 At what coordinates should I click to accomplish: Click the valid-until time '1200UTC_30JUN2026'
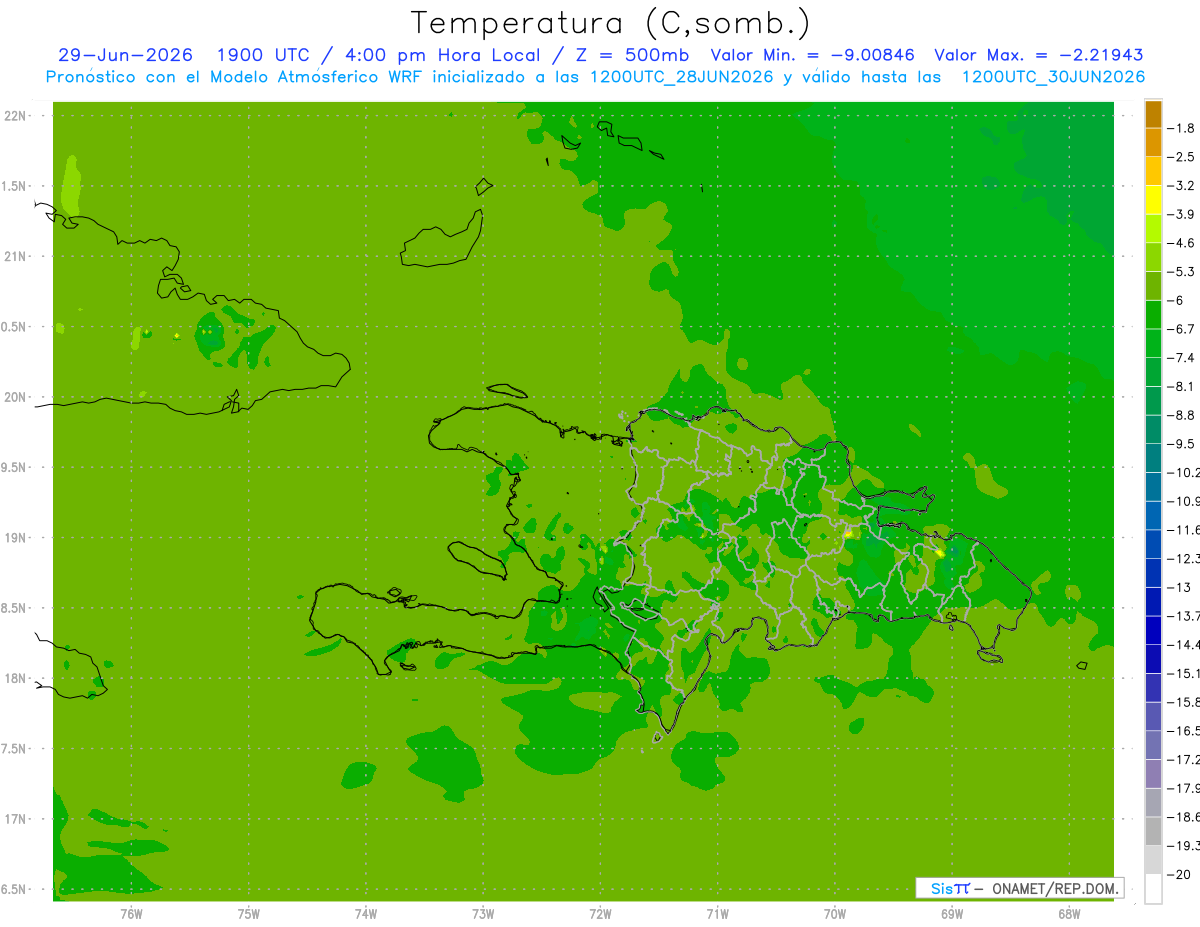click(1053, 77)
